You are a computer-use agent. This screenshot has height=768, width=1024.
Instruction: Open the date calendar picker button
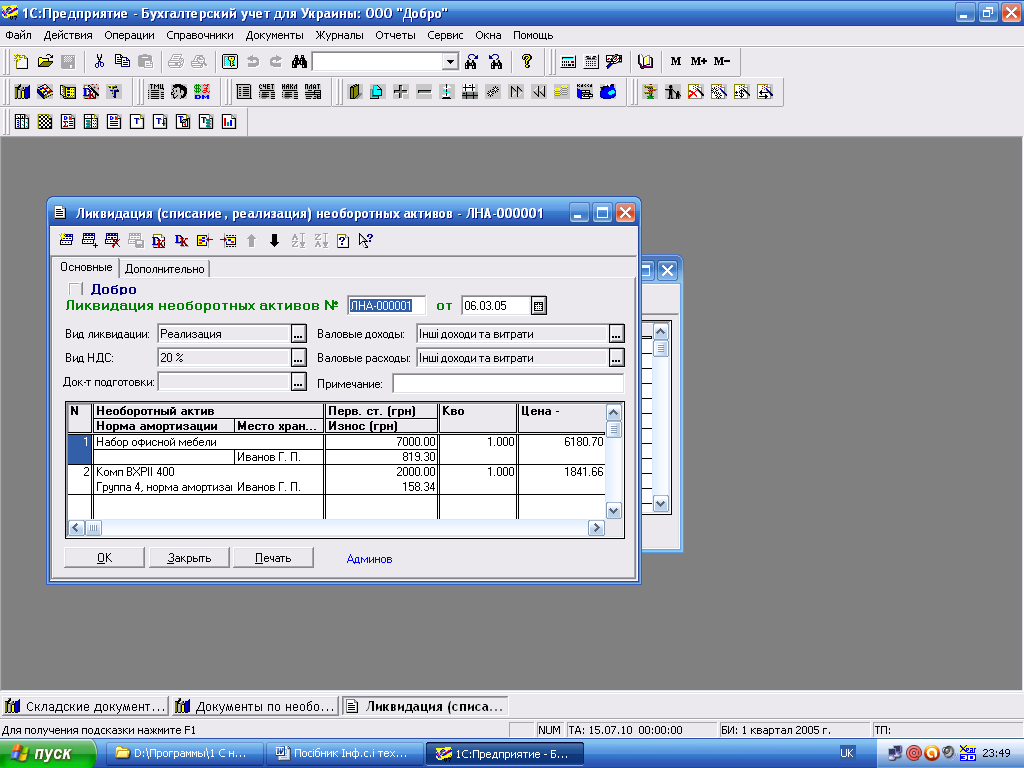pyautogui.click(x=539, y=306)
